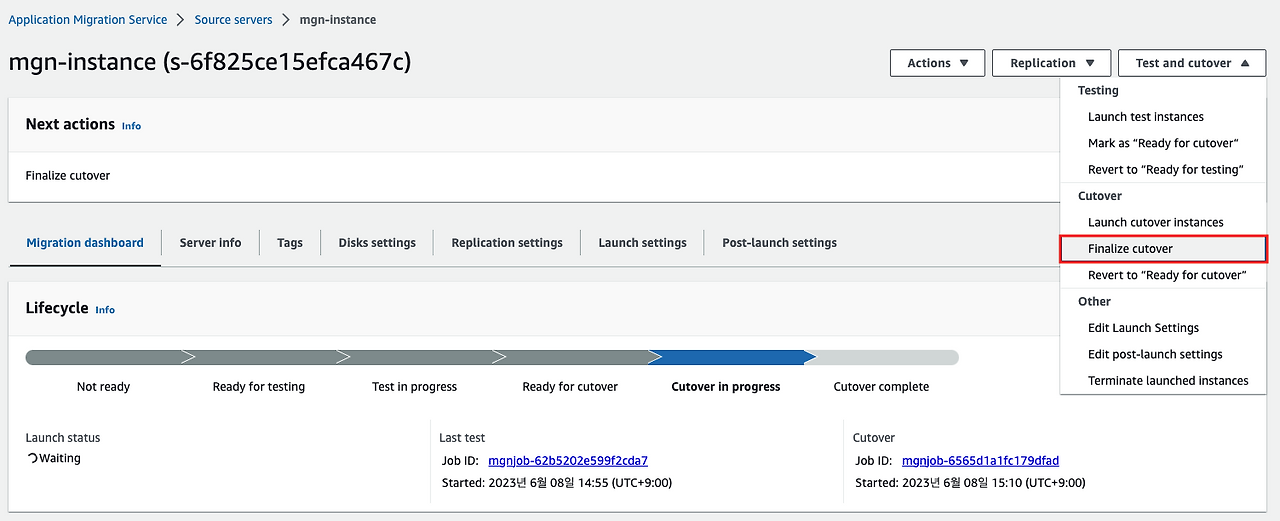This screenshot has width=1280, height=521.
Task: Open the Replication dropdown
Action: (1051, 63)
